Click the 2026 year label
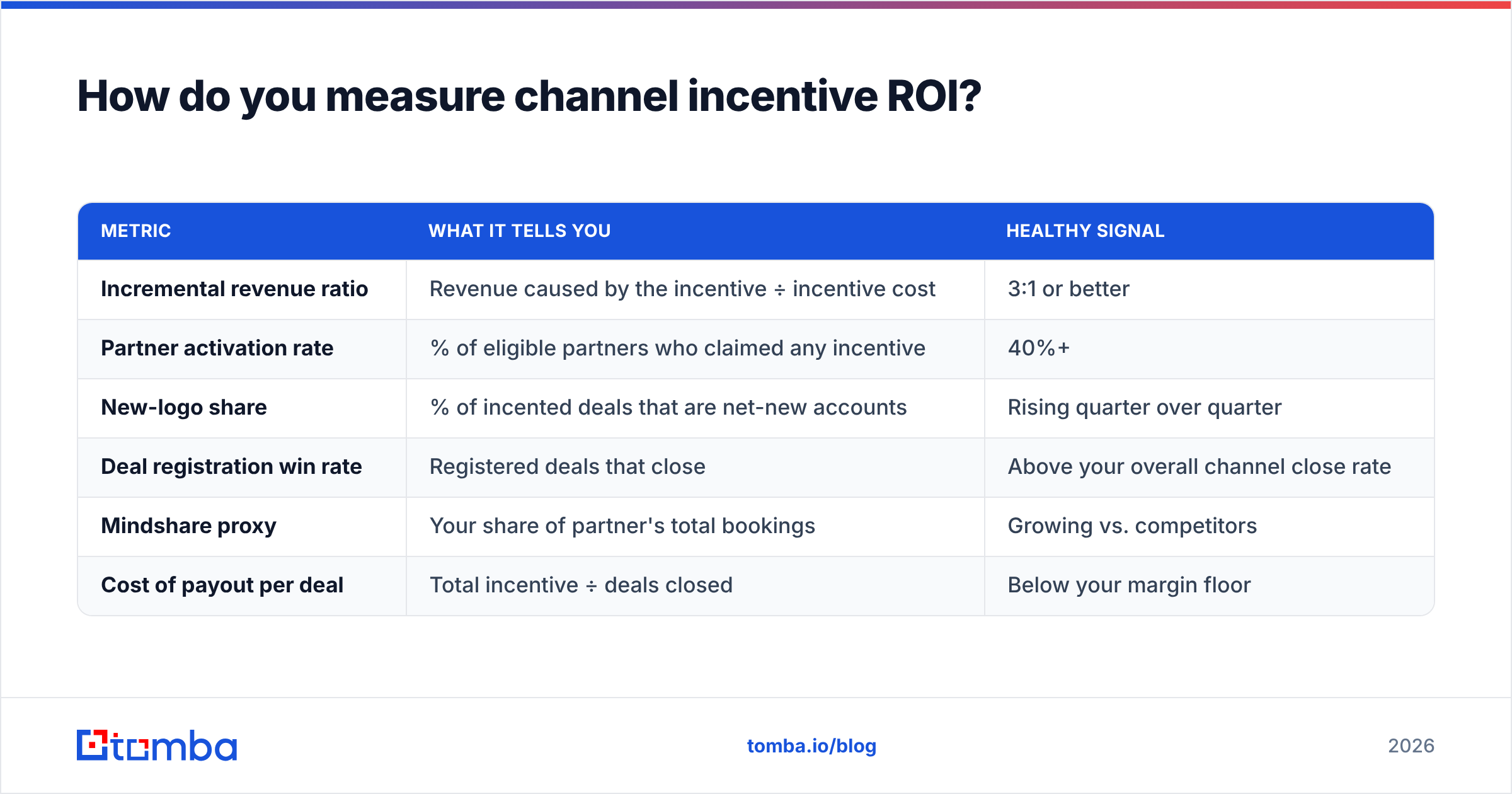 1411,746
